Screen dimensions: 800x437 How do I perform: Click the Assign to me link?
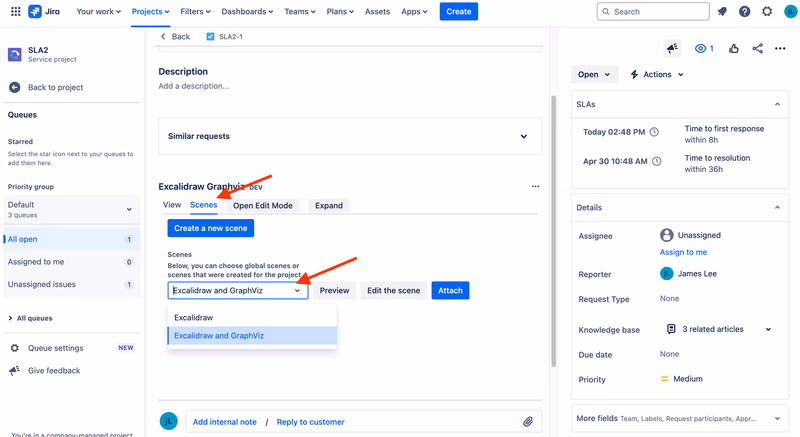683,252
